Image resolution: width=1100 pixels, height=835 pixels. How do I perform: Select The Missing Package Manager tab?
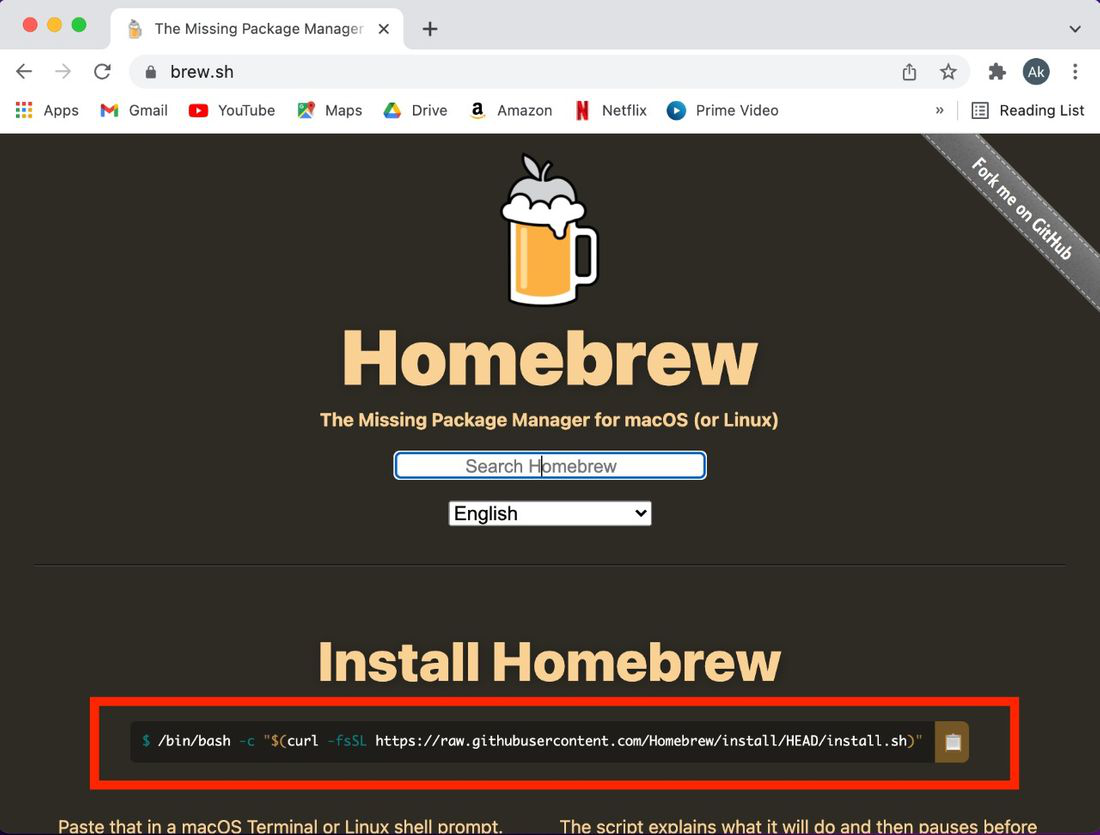[x=257, y=29]
